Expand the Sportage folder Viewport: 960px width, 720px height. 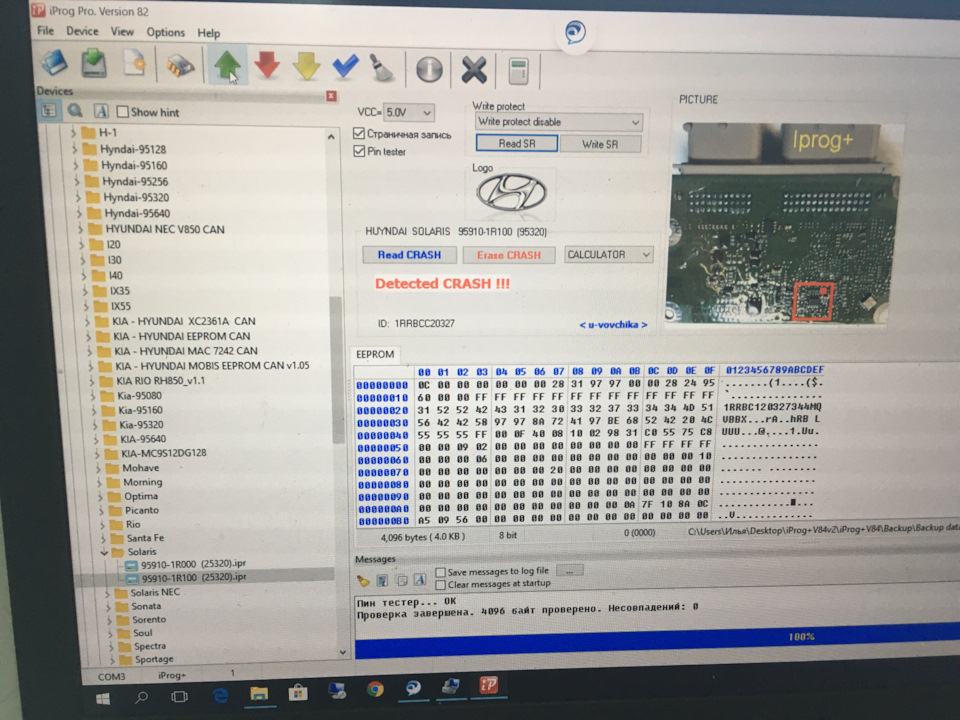click(111, 659)
